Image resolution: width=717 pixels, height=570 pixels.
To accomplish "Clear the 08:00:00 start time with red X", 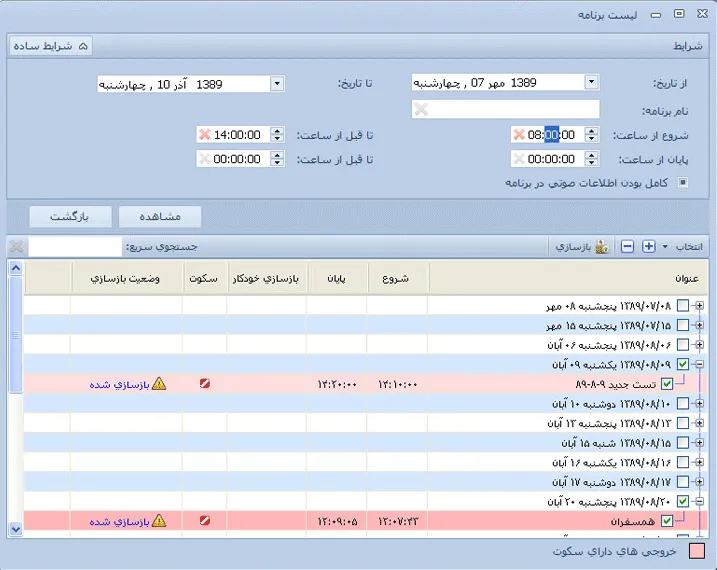I will (x=519, y=134).
